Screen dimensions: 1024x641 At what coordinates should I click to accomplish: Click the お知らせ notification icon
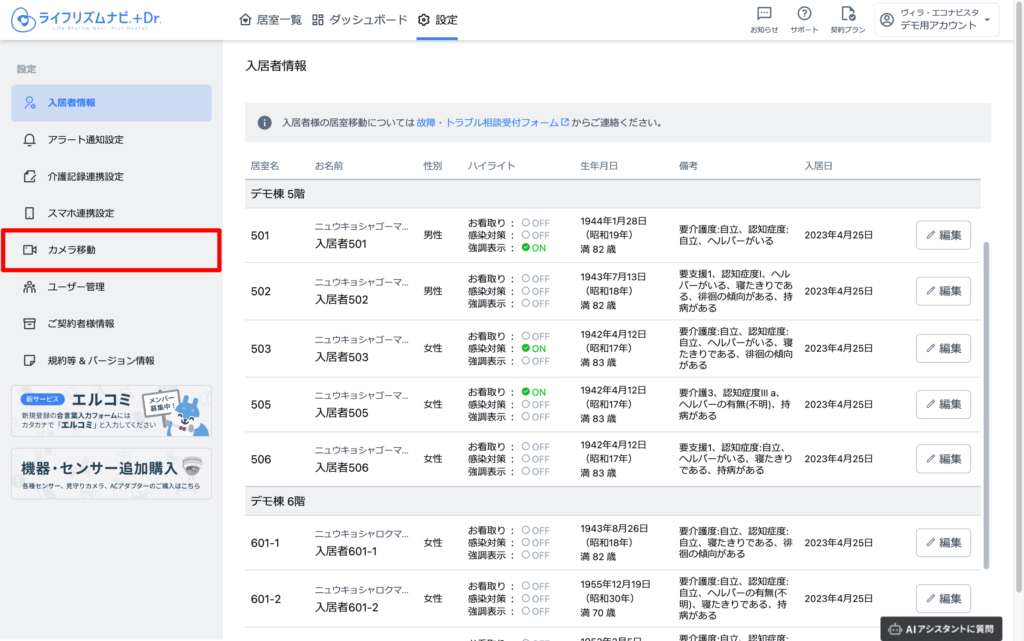(x=764, y=19)
